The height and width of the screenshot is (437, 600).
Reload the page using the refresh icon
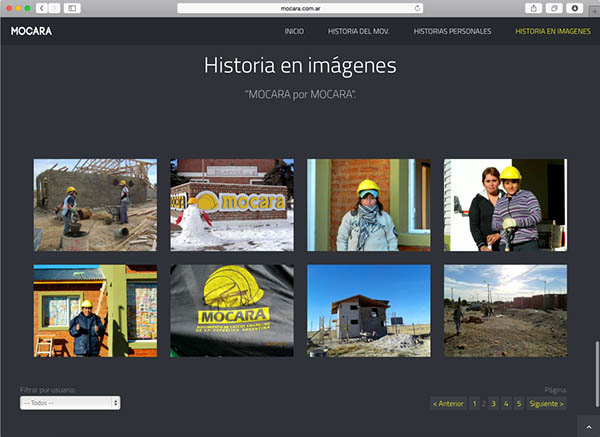[x=416, y=8]
